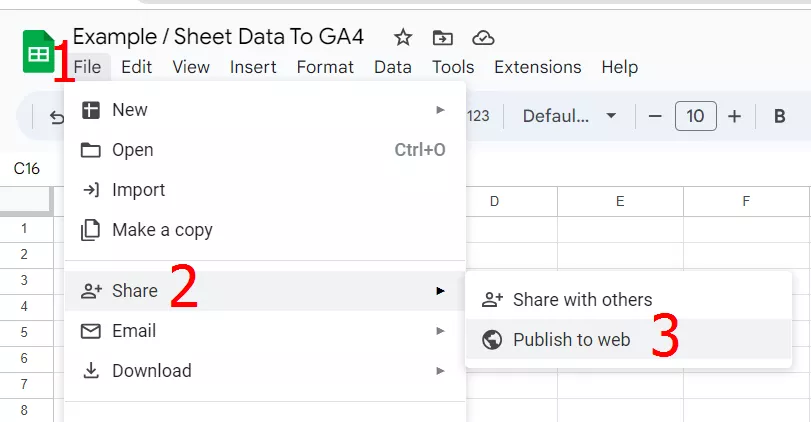This screenshot has height=422, width=811.
Task: Click the undo arrow in toolbar
Action: (x=56, y=117)
